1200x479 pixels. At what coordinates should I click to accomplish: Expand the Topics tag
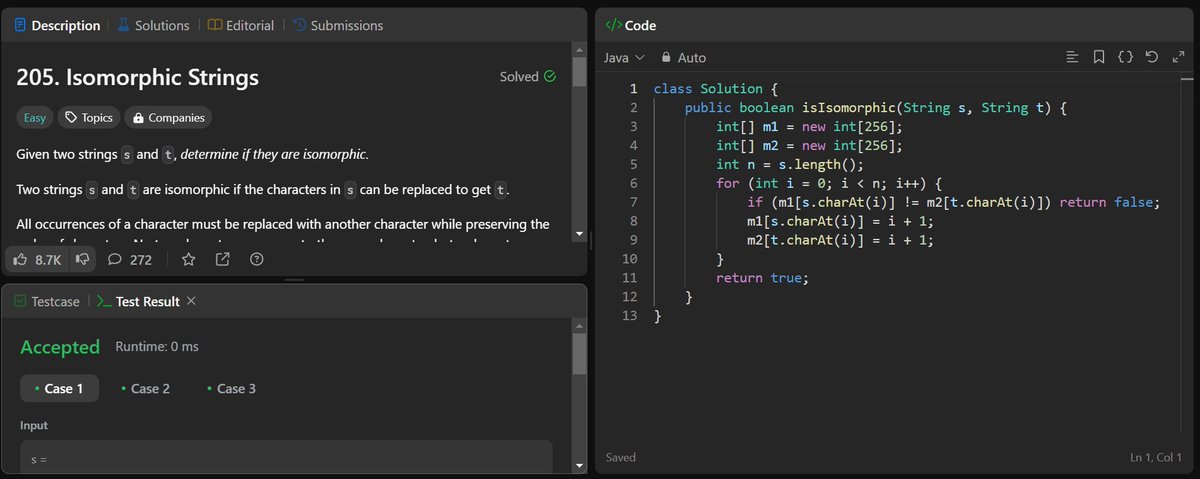pyautogui.click(x=88, y=117)
